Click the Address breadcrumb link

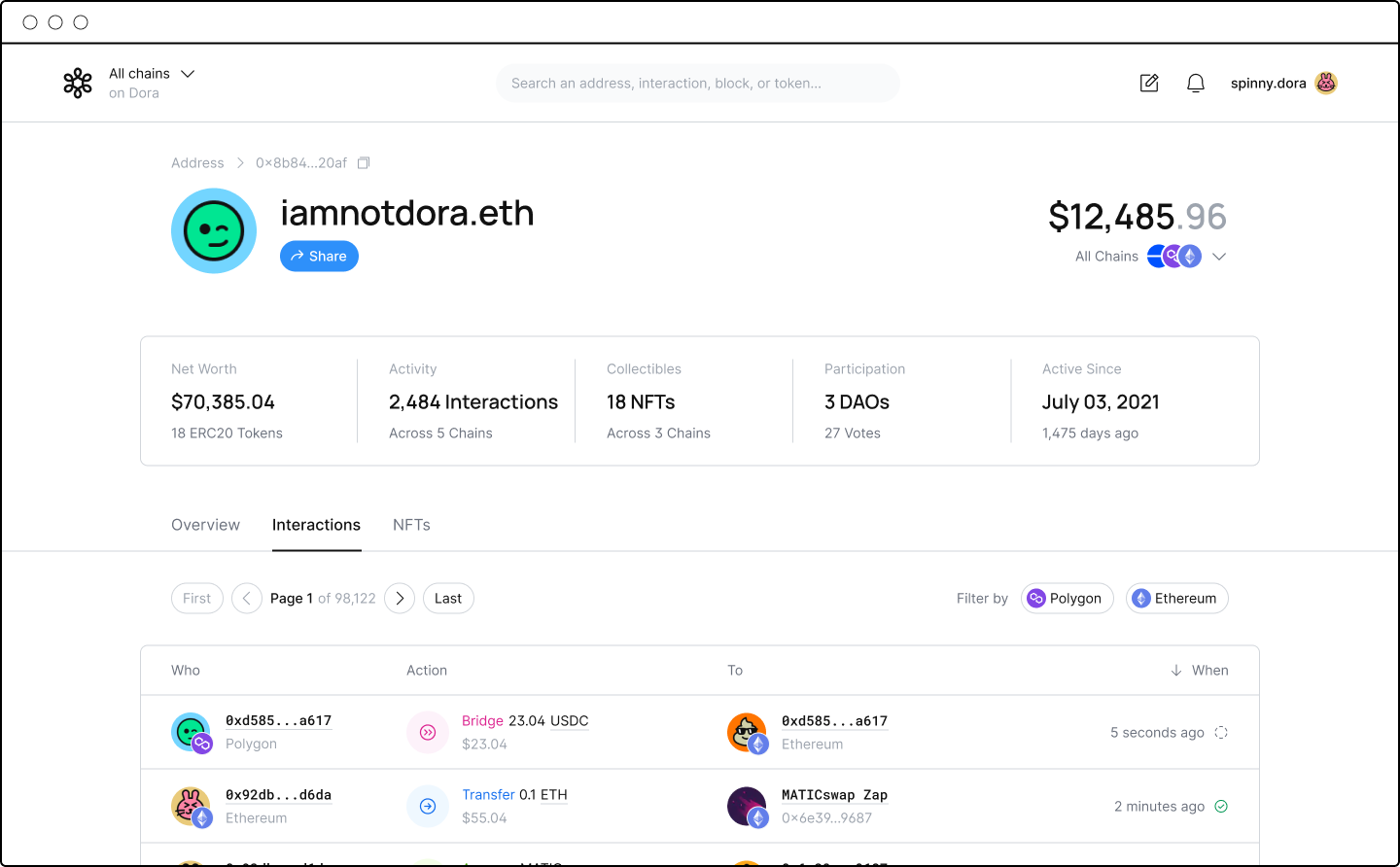tap(197, 163)
